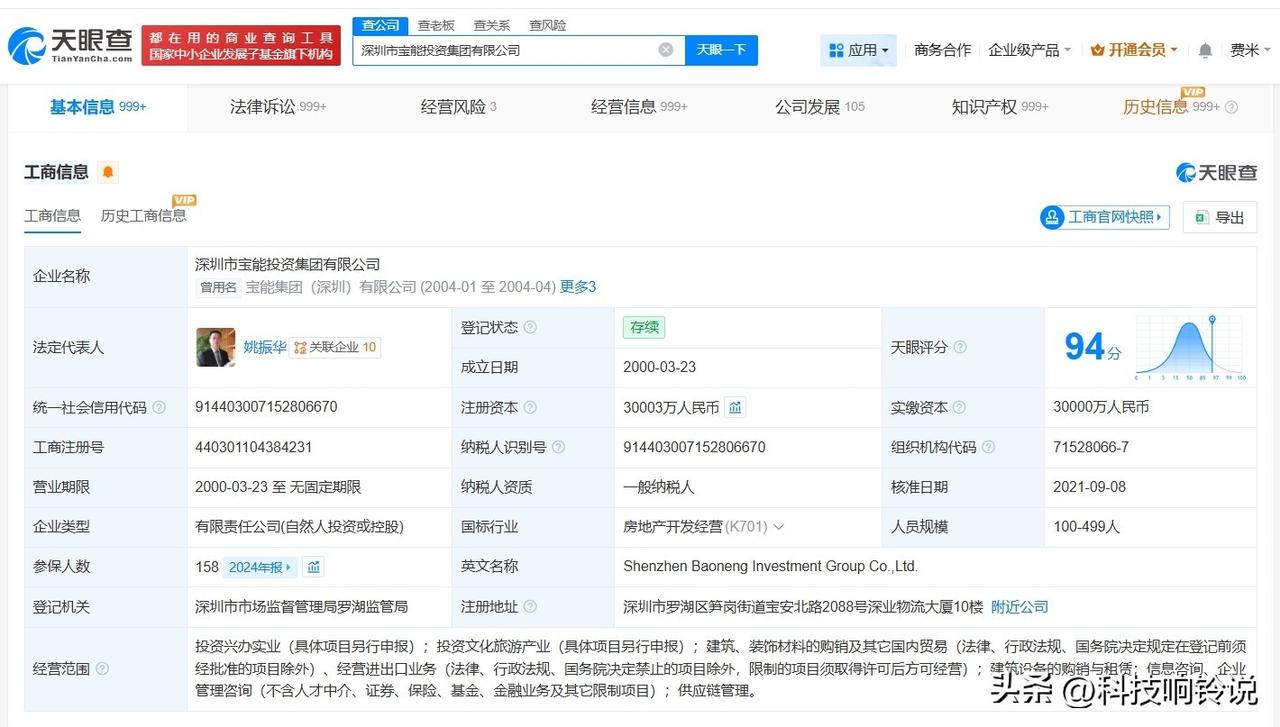
Task: Click the help icon beside 注册资本
Action: (x=530, y=408)
